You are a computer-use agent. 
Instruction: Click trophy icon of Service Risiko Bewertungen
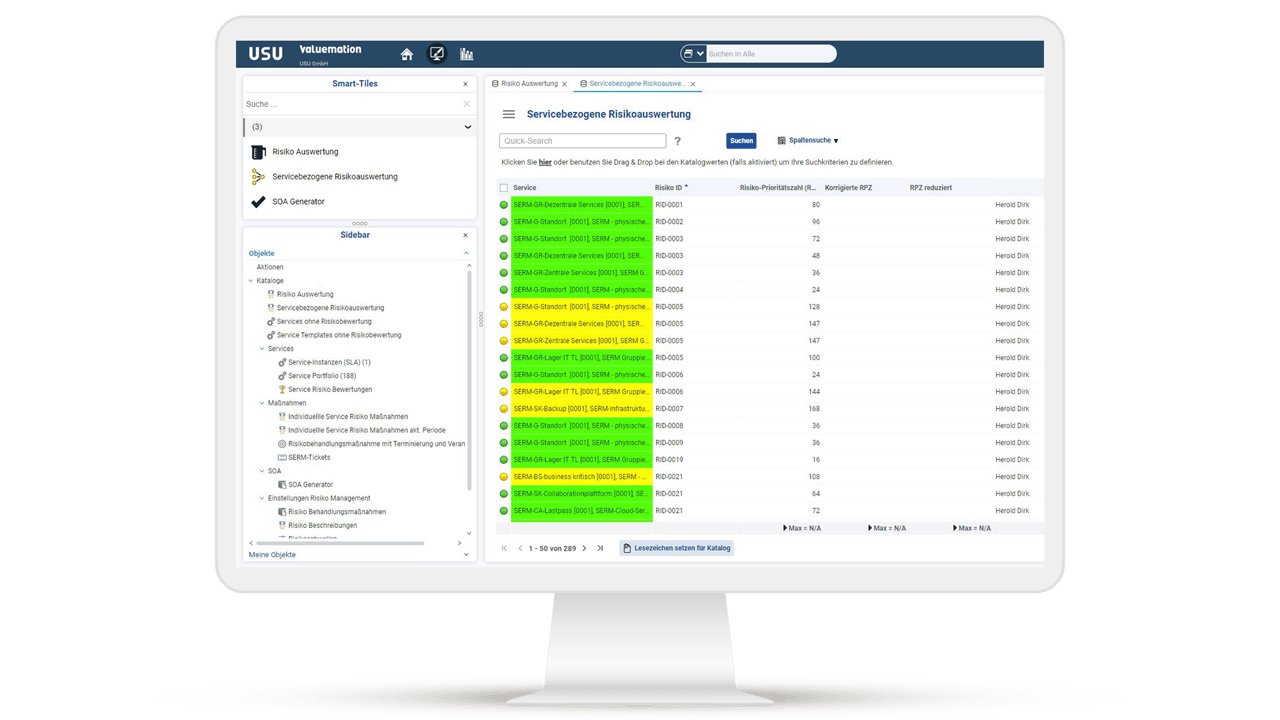pos(282,390)
